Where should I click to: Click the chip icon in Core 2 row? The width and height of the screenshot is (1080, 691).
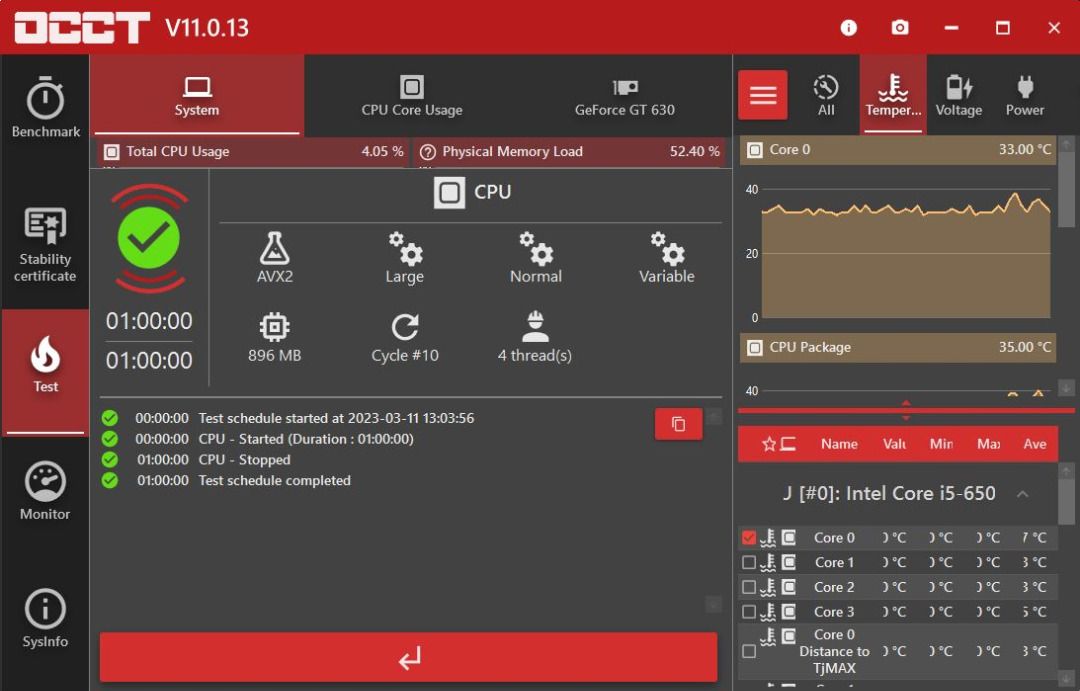point(789,587)
